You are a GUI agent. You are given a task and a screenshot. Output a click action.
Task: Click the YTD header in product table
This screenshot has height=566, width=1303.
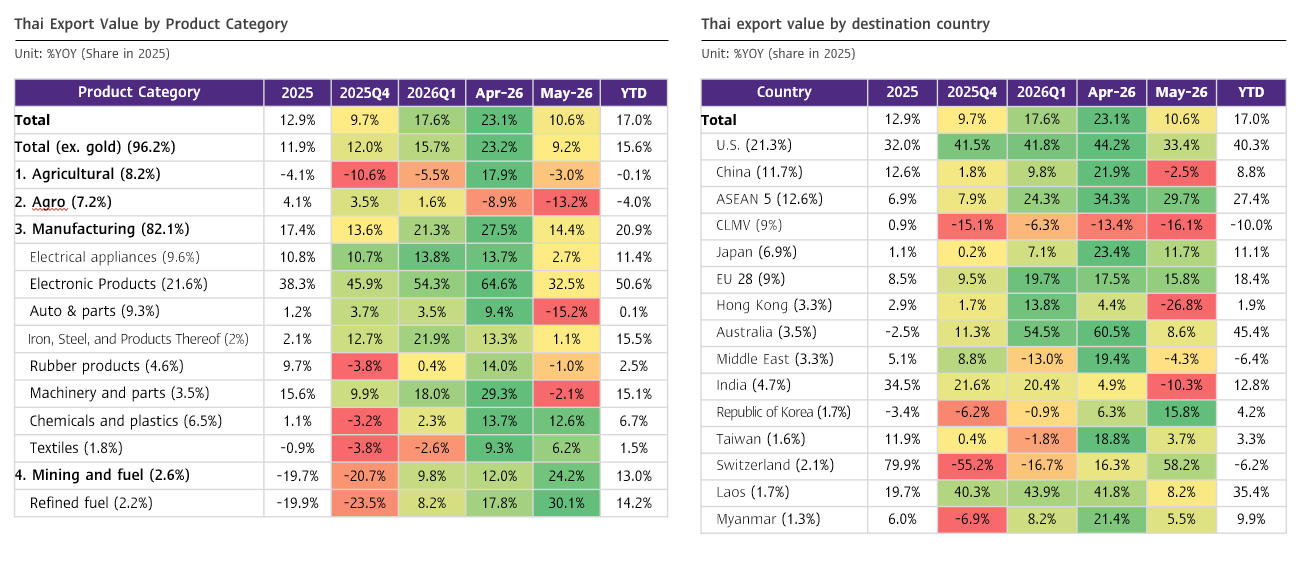[x=634, y=92]
